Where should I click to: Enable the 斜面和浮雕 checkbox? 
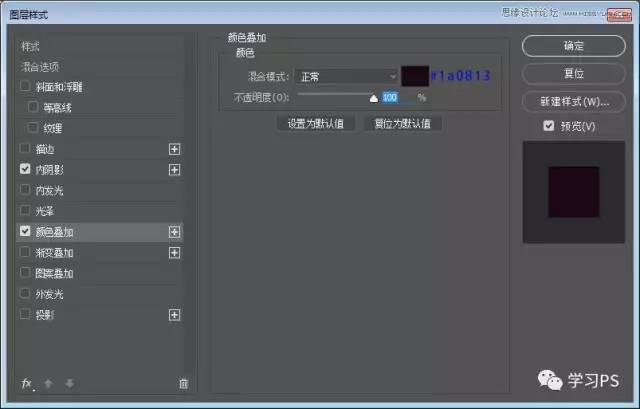point(25,87)
